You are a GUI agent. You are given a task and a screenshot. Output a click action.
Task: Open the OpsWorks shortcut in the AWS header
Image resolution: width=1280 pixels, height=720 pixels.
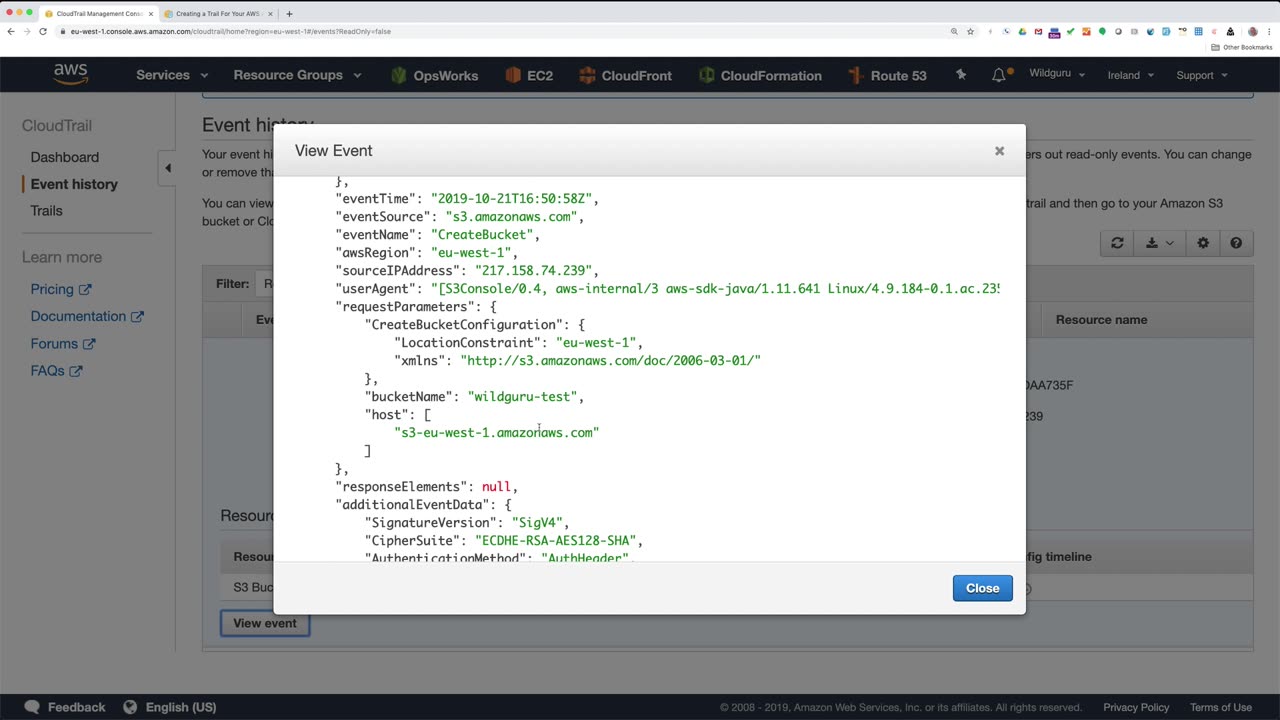(434, 75)
